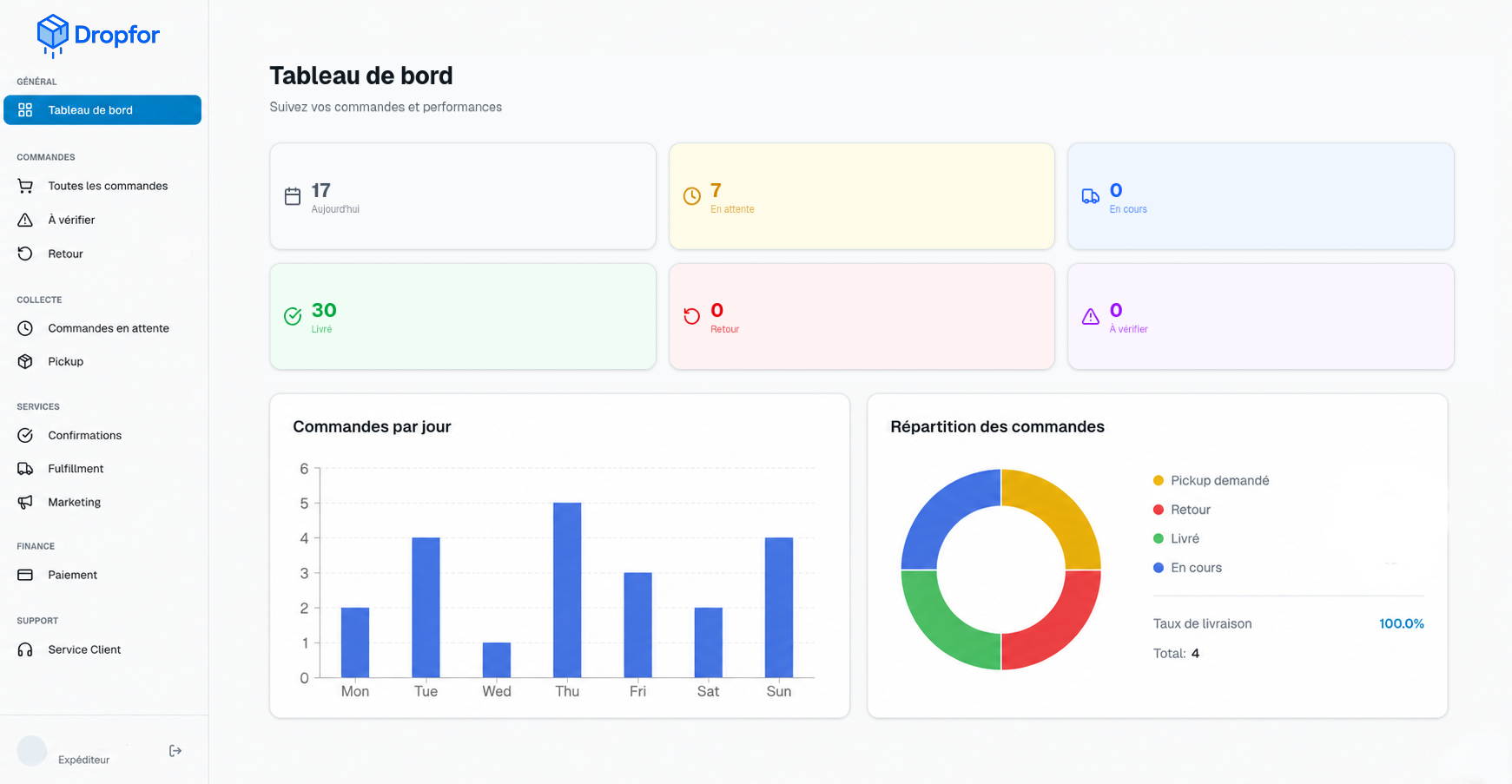The height and width of the screenshot is (784, 1512).
Task: Click the Dropfor brand name
Action: [x=117, y=35]
